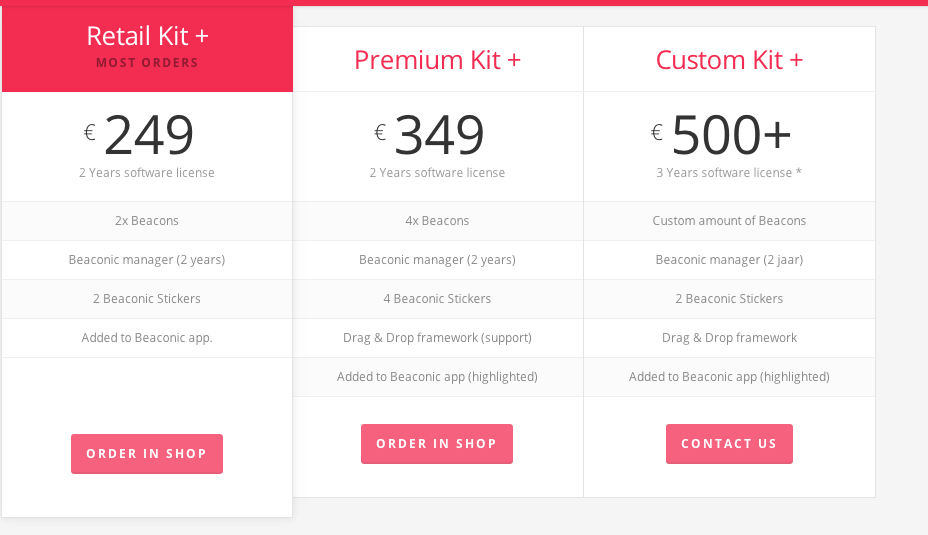928x535 pixels.
Task: Click the euro symbol beside 249
Action: click(x=89, y=131)
